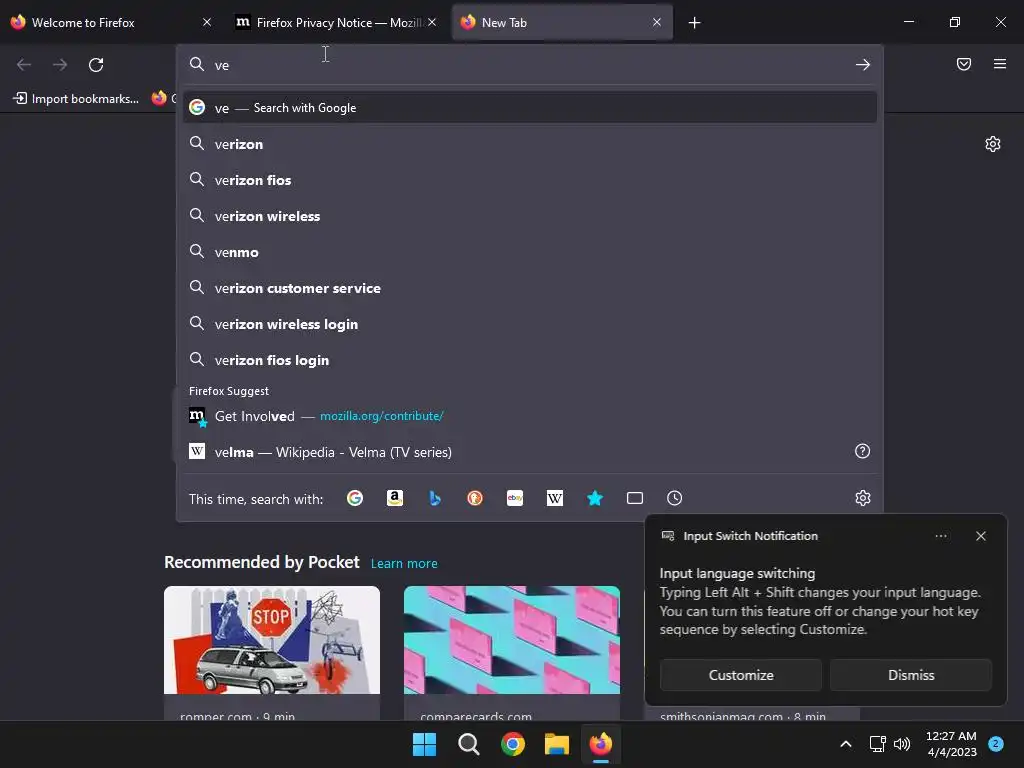Viewport: 1024px width, 768px height.
Task: Select the 'verizon' suggestion
Action: pos(530,144)
